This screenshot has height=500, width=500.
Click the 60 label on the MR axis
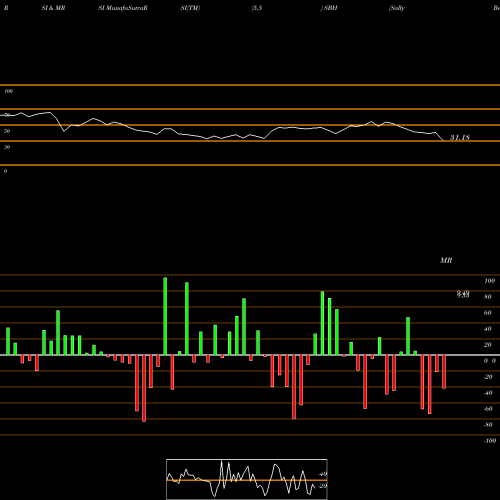pyautogui.click(x=488, y=313)
